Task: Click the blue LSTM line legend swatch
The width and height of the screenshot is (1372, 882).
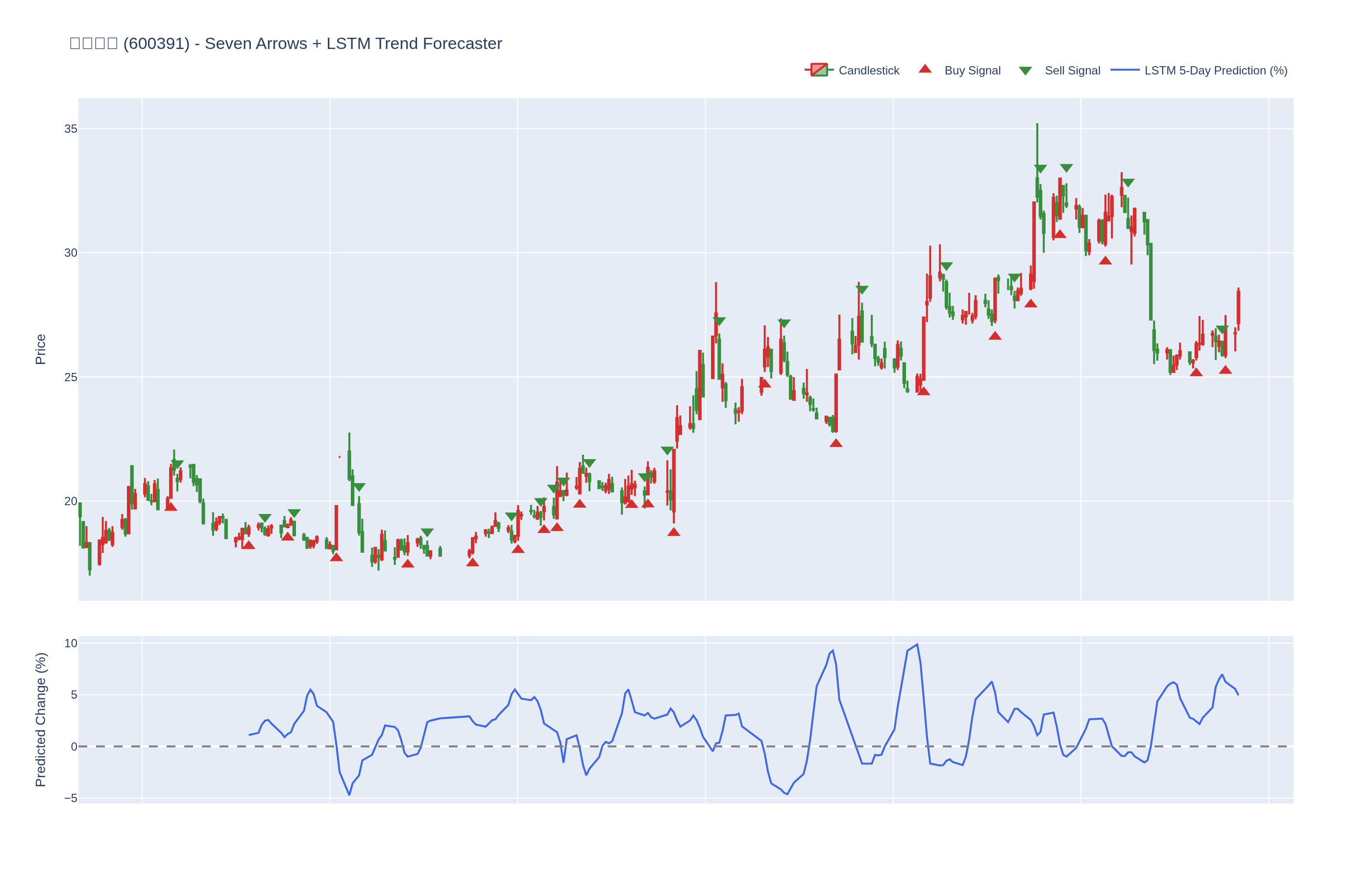Action: pos(1125,70)
